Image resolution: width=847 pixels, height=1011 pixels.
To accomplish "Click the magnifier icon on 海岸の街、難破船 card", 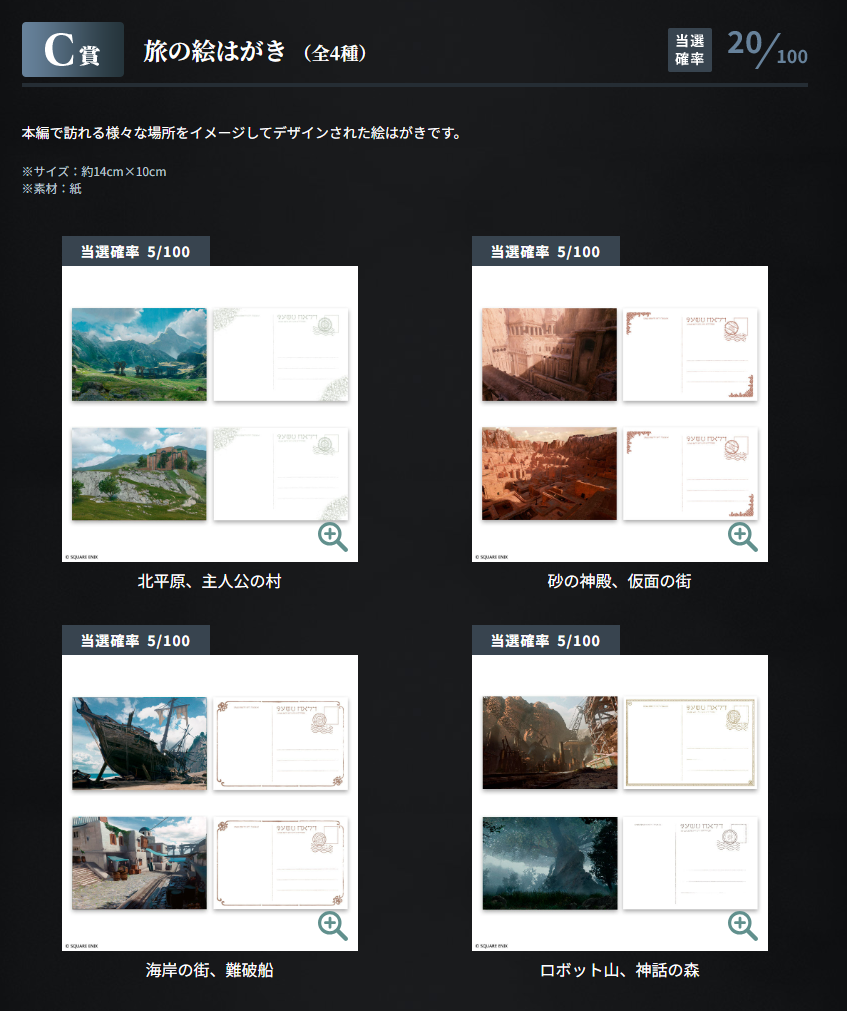I will (x=333, y=926).
